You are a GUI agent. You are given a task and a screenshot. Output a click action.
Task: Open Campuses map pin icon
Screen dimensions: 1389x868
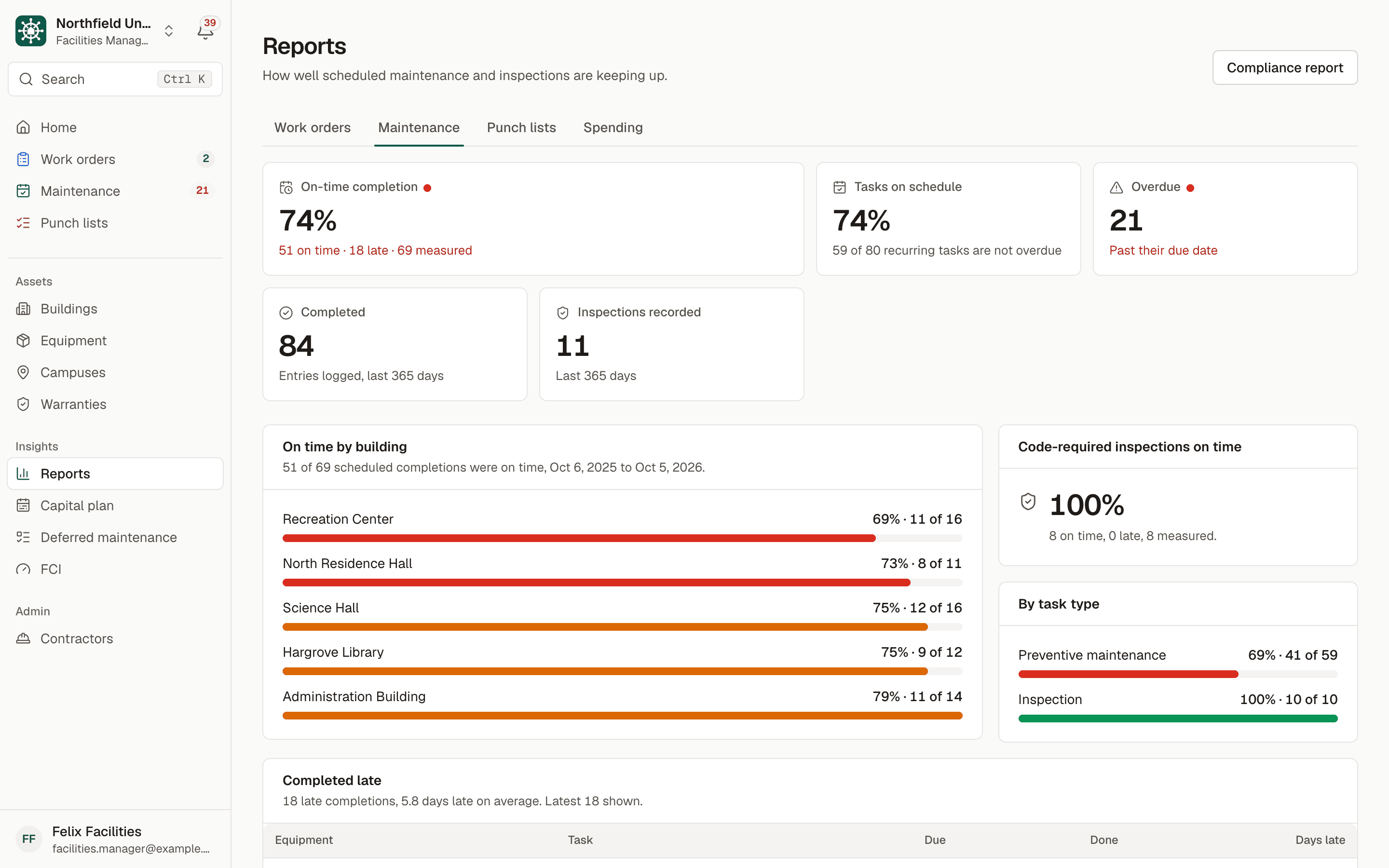(23, 373)
